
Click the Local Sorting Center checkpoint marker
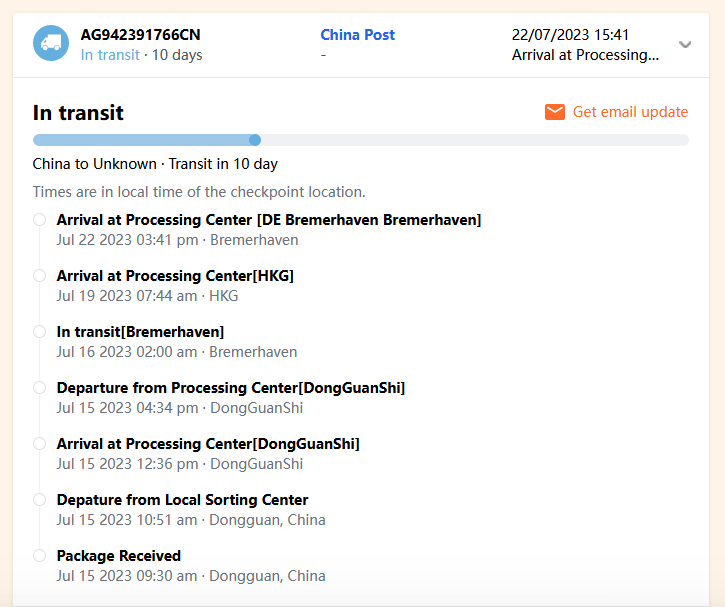(x=39, y=500)
